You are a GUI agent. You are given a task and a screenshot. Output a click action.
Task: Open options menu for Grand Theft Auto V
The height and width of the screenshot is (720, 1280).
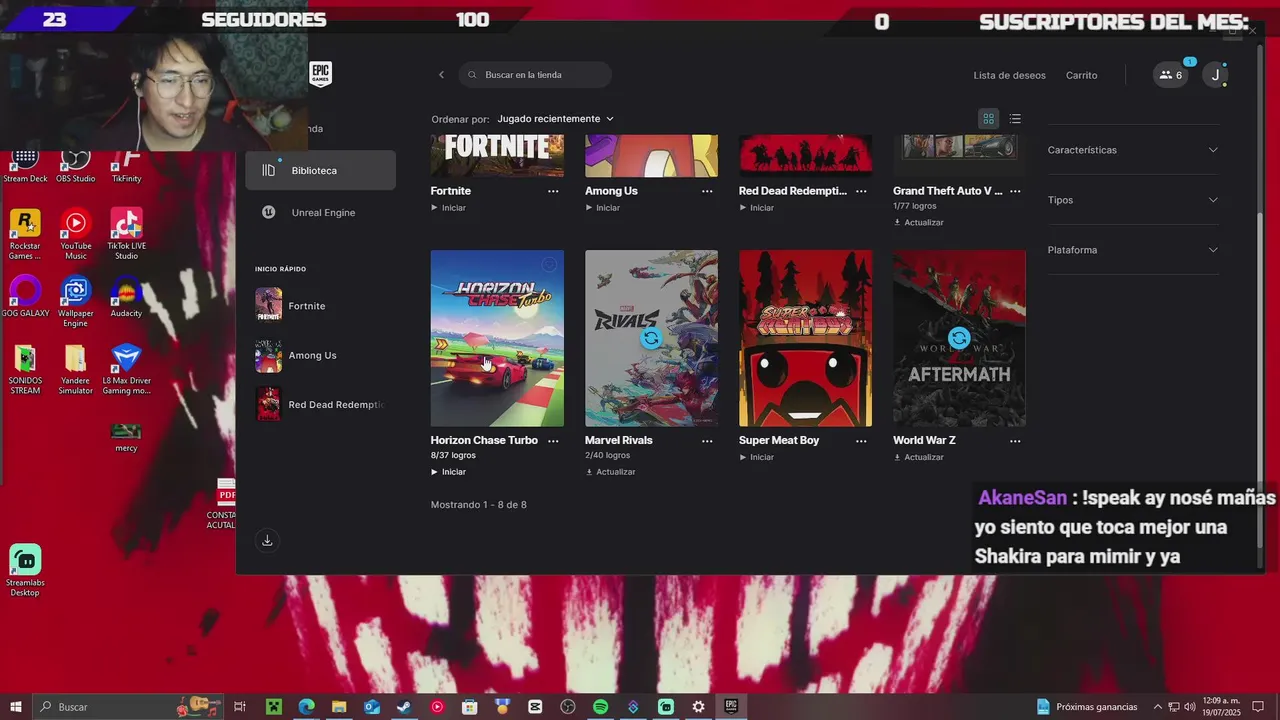coord(1015,191)
